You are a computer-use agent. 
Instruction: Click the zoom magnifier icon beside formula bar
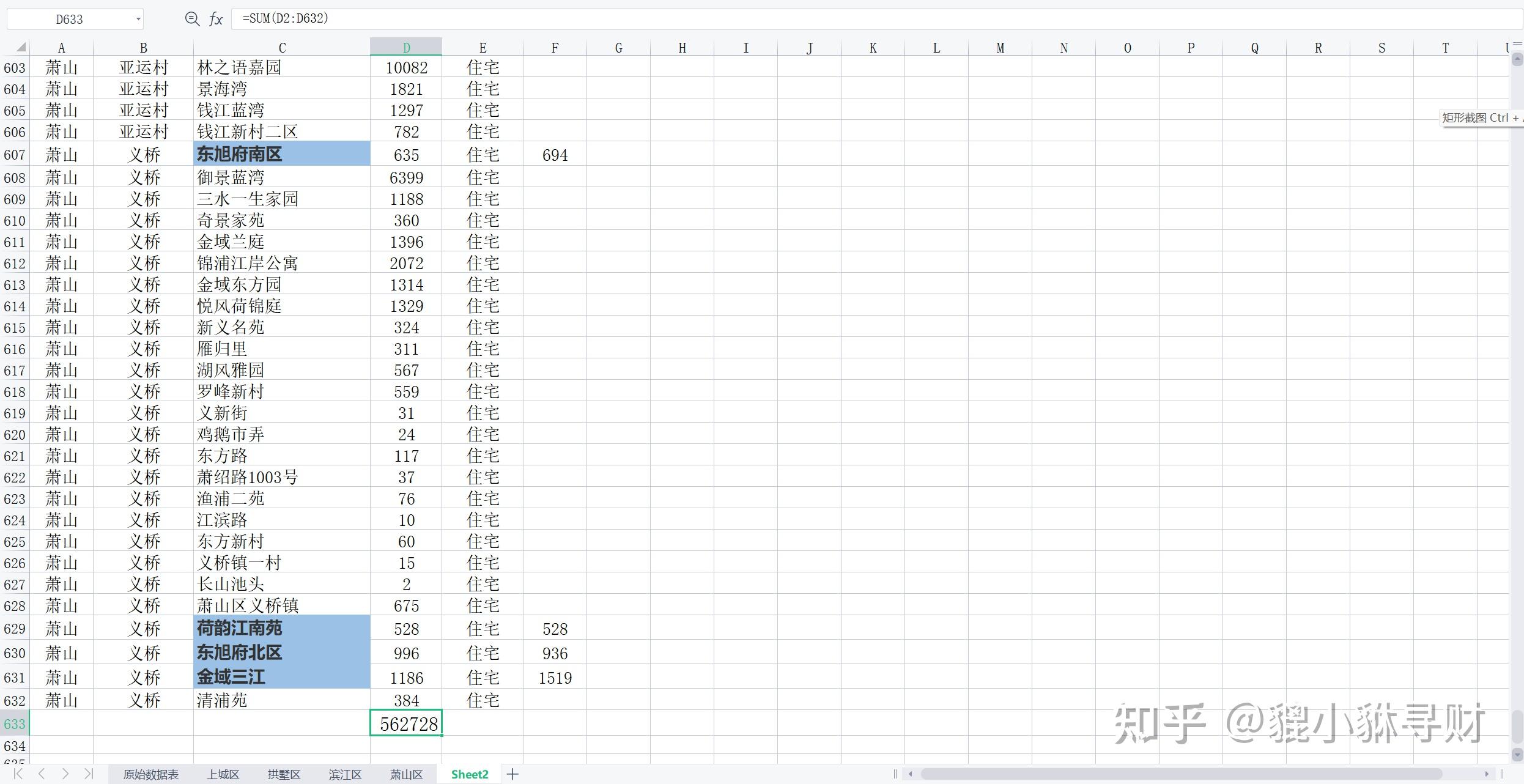192,19
